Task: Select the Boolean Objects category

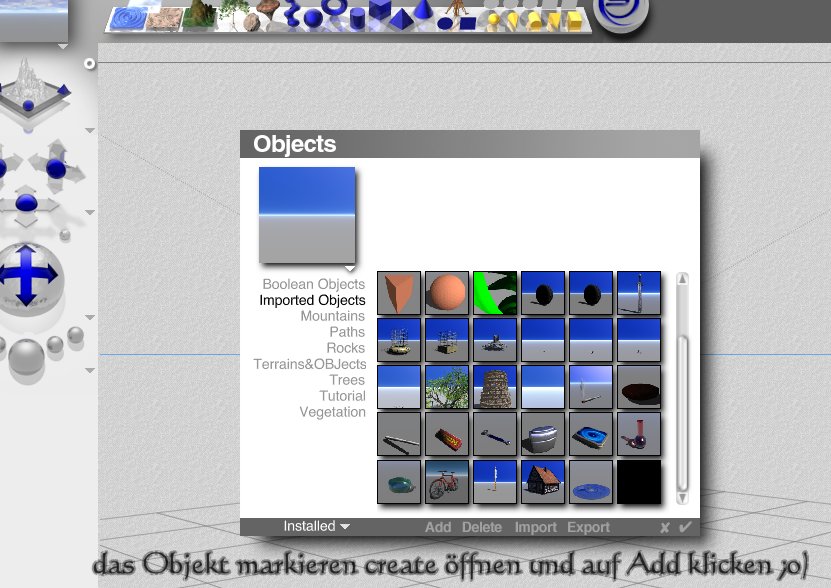Action: click(314, 284)
